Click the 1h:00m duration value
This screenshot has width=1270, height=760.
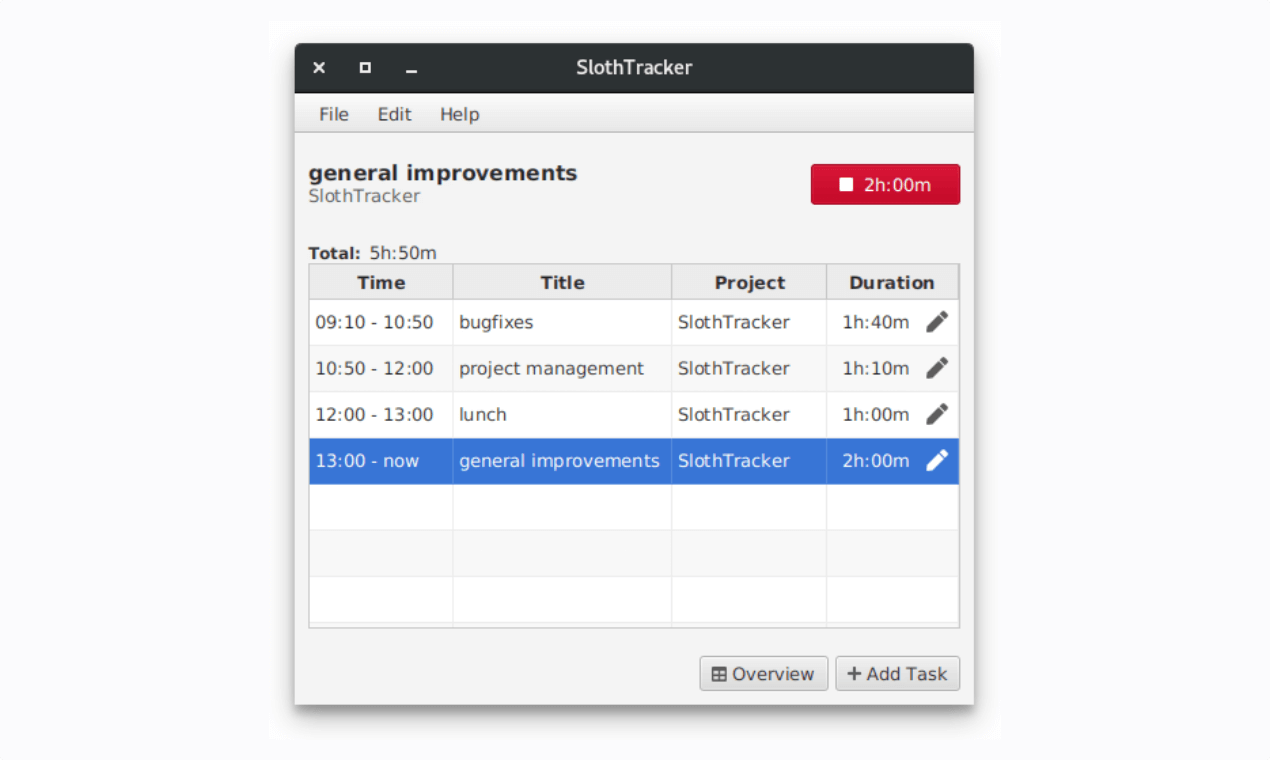876,414
